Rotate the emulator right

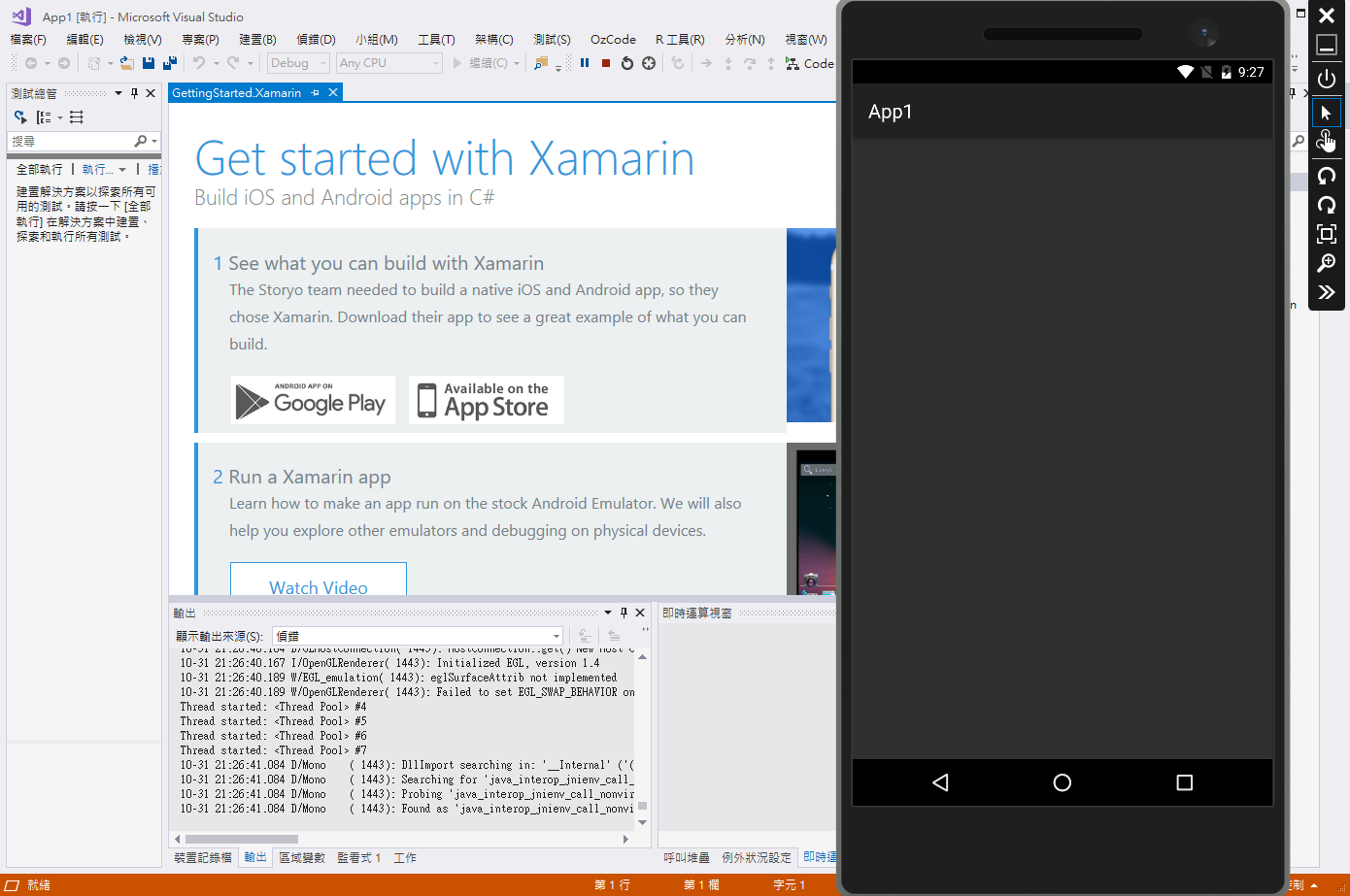1327,205
